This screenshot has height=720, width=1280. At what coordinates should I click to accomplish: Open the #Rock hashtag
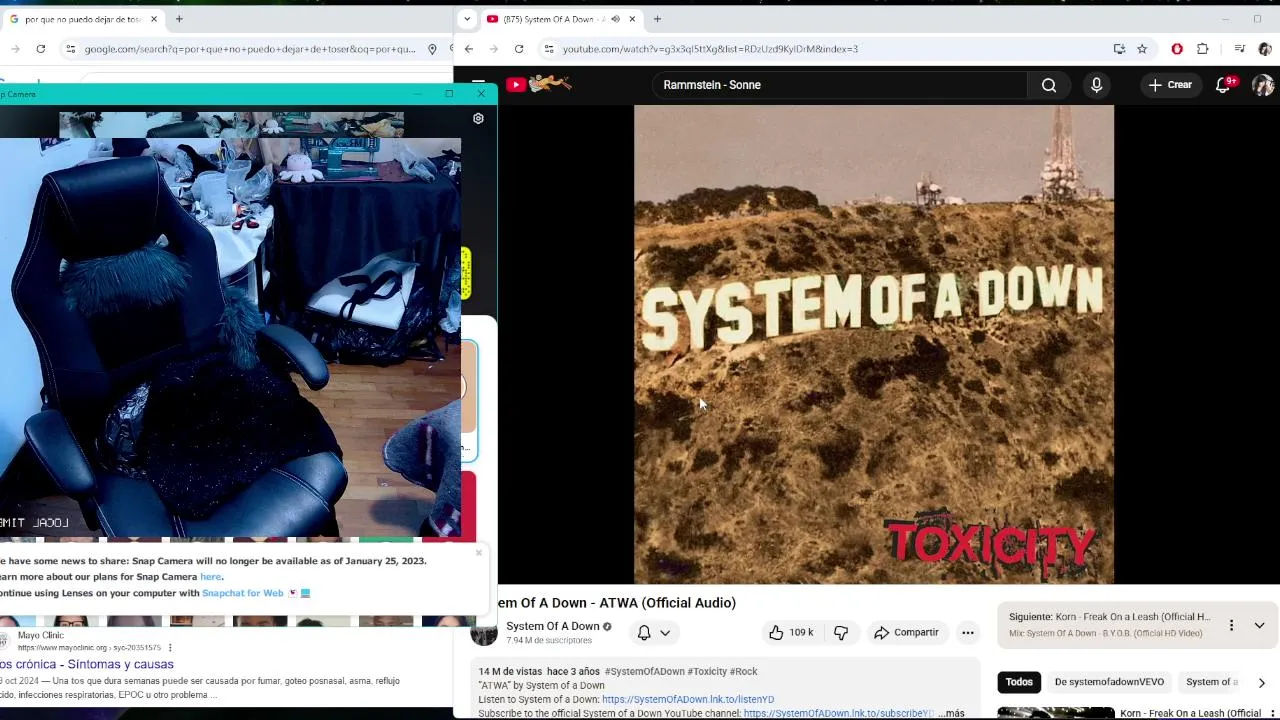(743, 672)
